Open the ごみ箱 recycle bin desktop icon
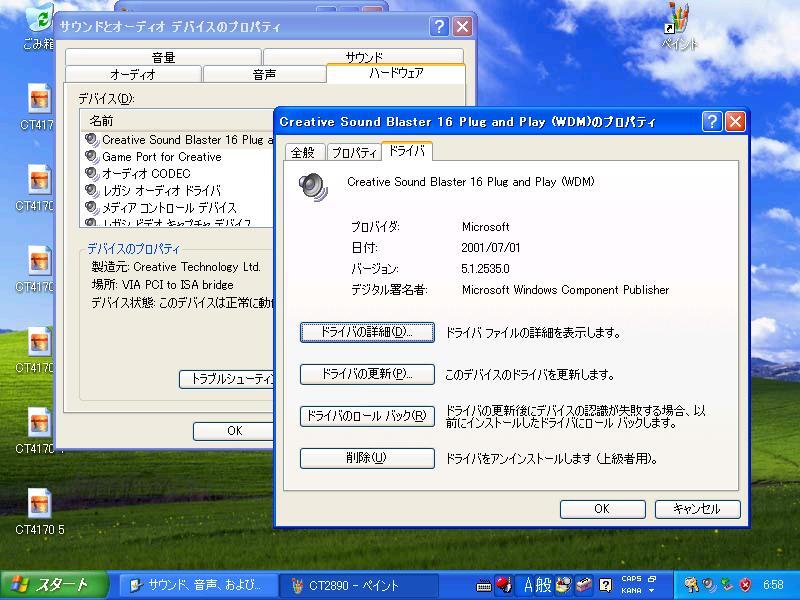This screenshot has width=800, height=600. (40, 26)
